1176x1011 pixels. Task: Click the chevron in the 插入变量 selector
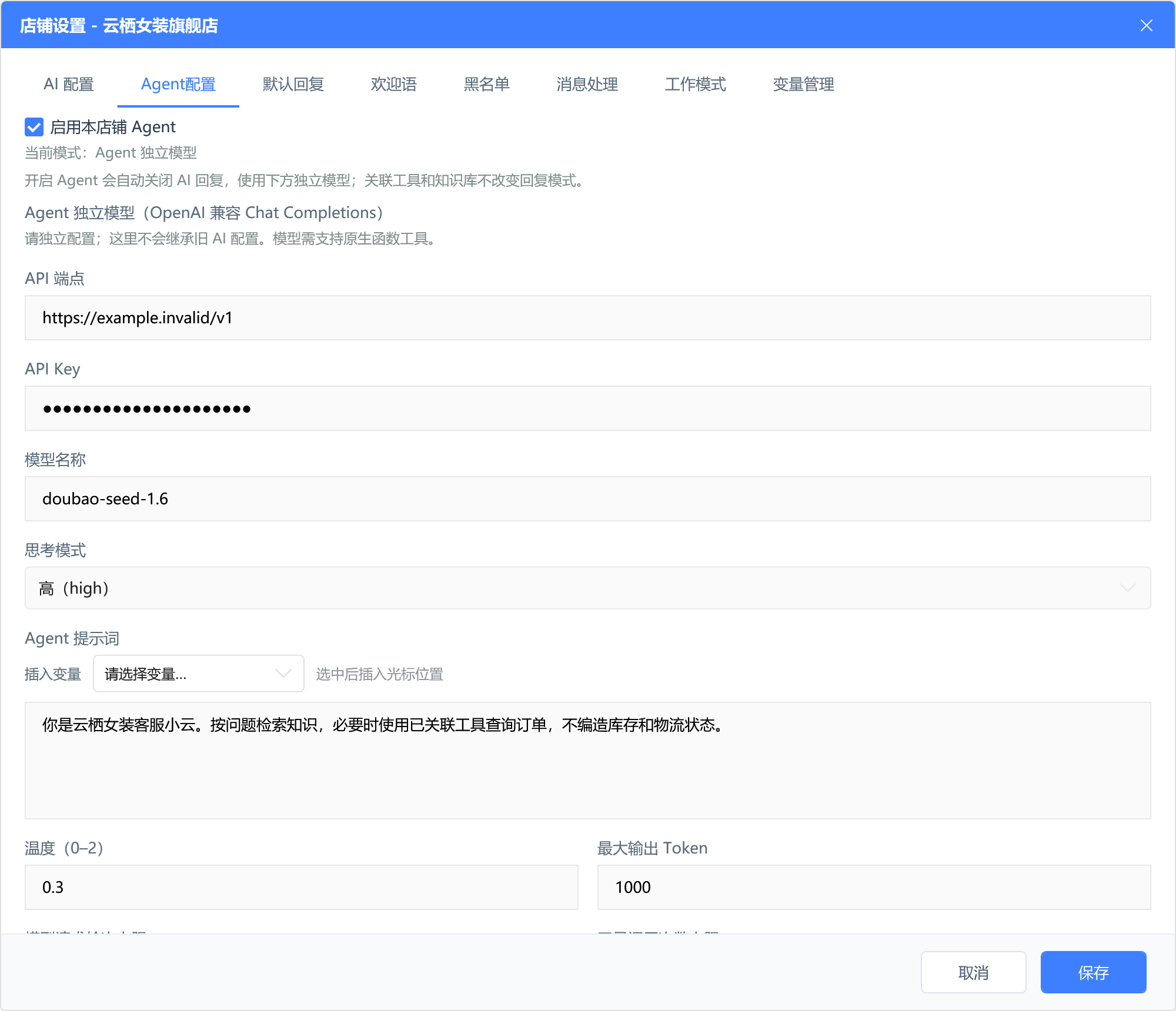pos(283,674)
